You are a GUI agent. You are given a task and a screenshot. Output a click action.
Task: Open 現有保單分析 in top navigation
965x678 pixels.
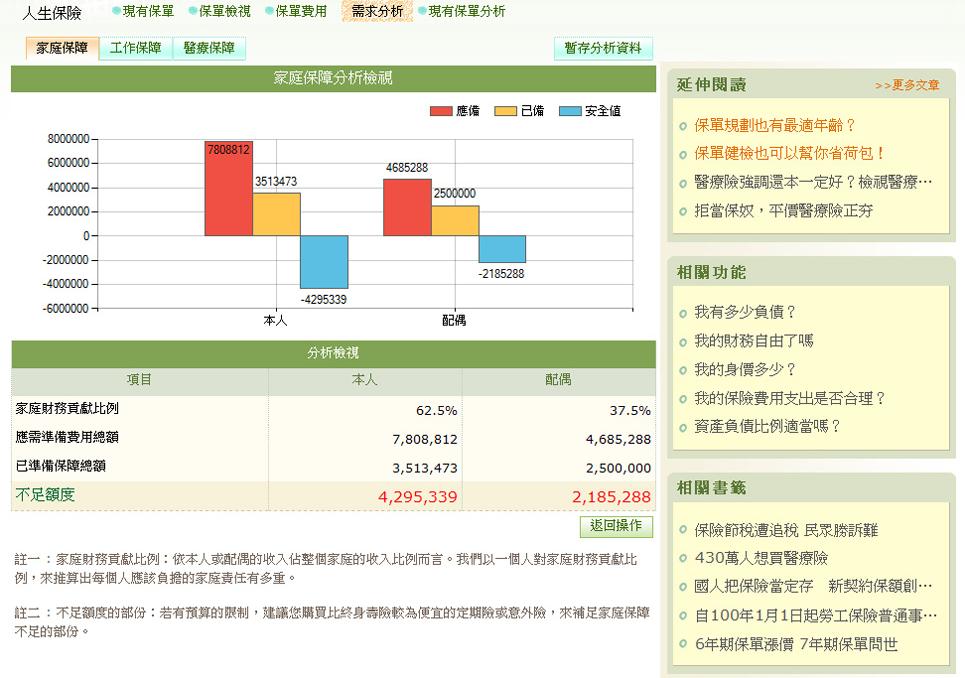(x=466, y=11)
